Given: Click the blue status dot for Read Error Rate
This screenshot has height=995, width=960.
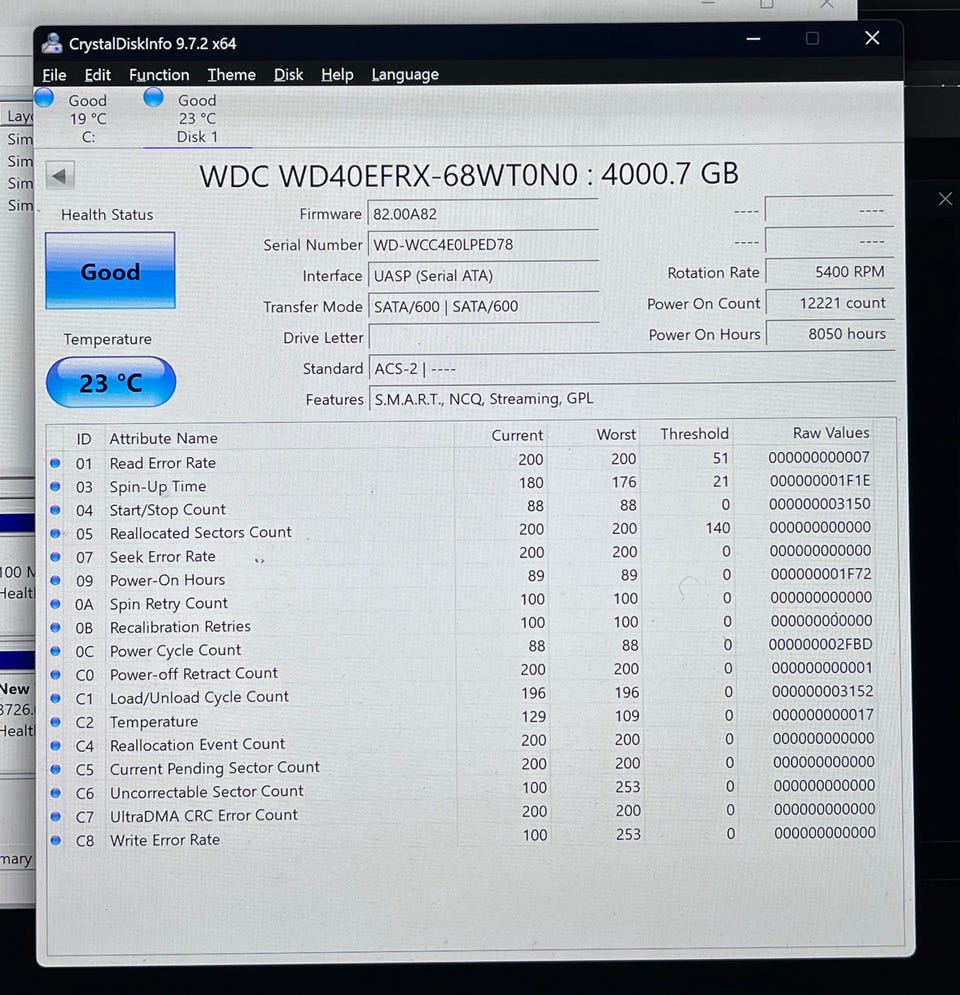Looking at the screenshot, I should pos(56,462).
